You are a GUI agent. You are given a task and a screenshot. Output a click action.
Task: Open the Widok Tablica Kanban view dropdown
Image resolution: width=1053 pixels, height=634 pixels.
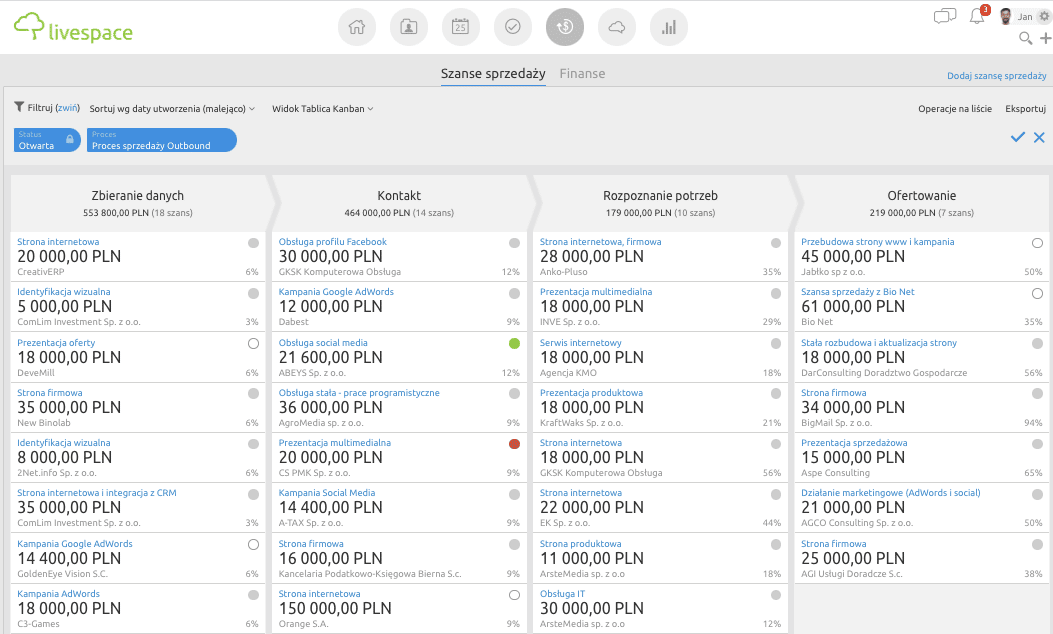pos(322,109)
